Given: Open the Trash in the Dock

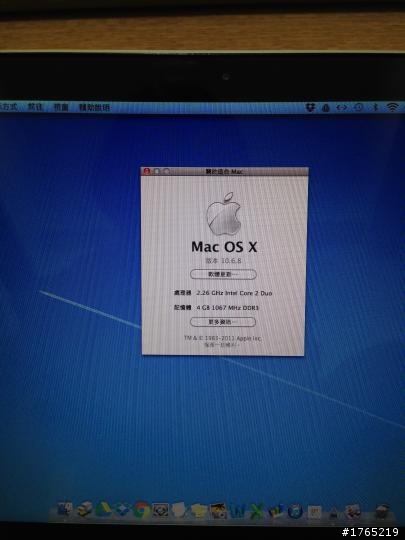Looking at the screenshot, I should [x=382, y=511].
